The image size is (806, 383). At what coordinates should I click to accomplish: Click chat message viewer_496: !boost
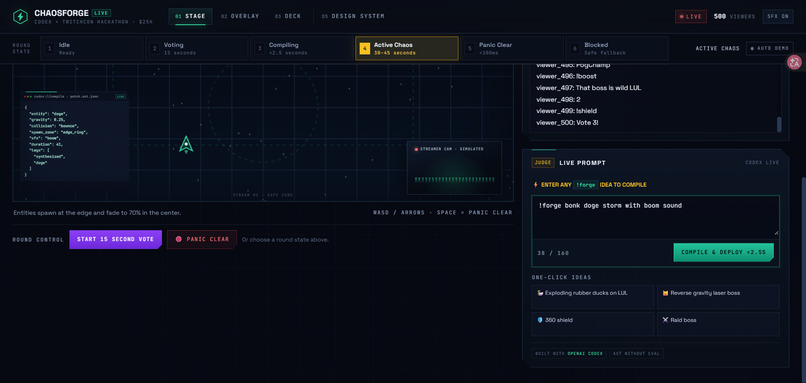pos(566,76)
